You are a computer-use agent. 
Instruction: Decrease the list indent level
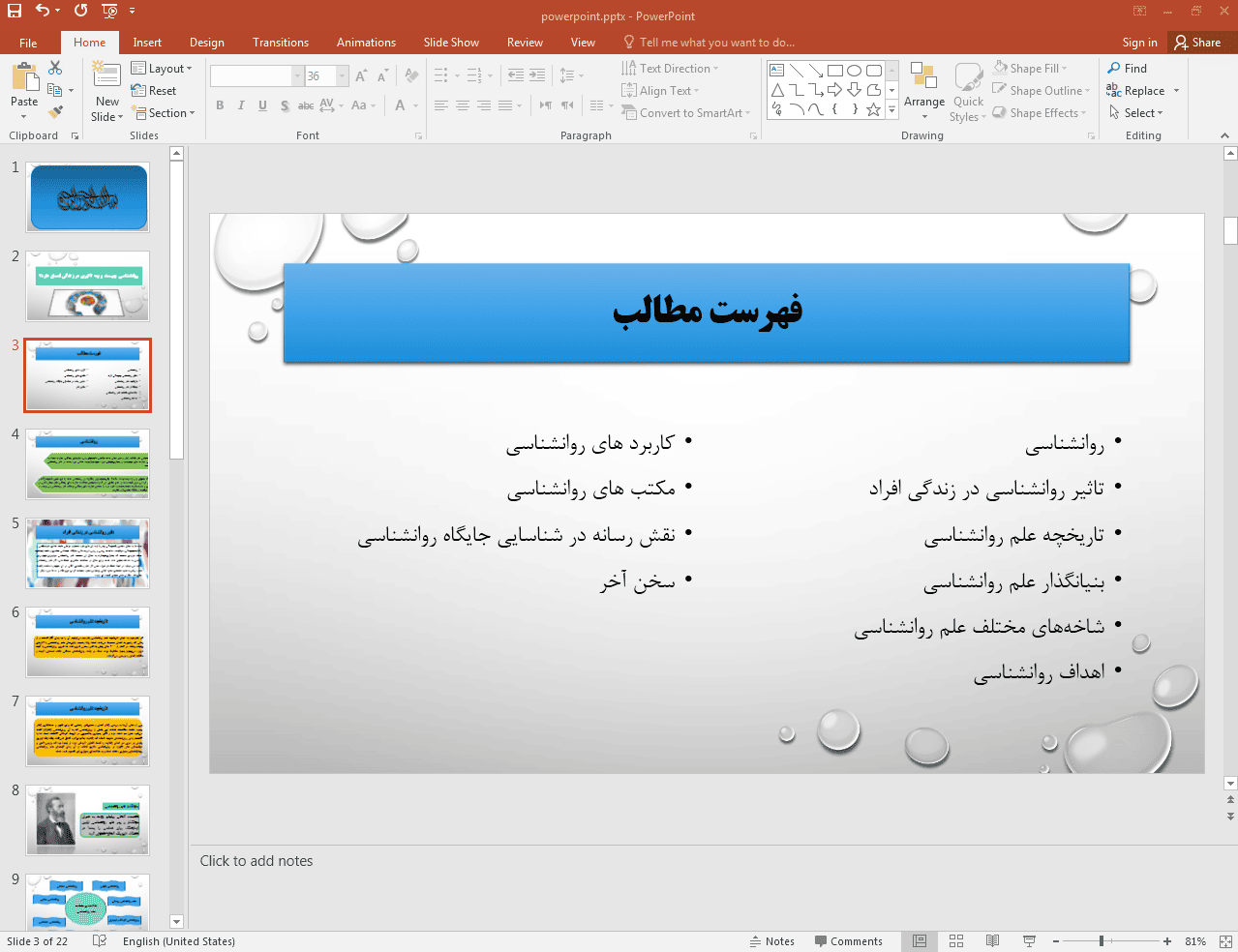pos(516,75)
